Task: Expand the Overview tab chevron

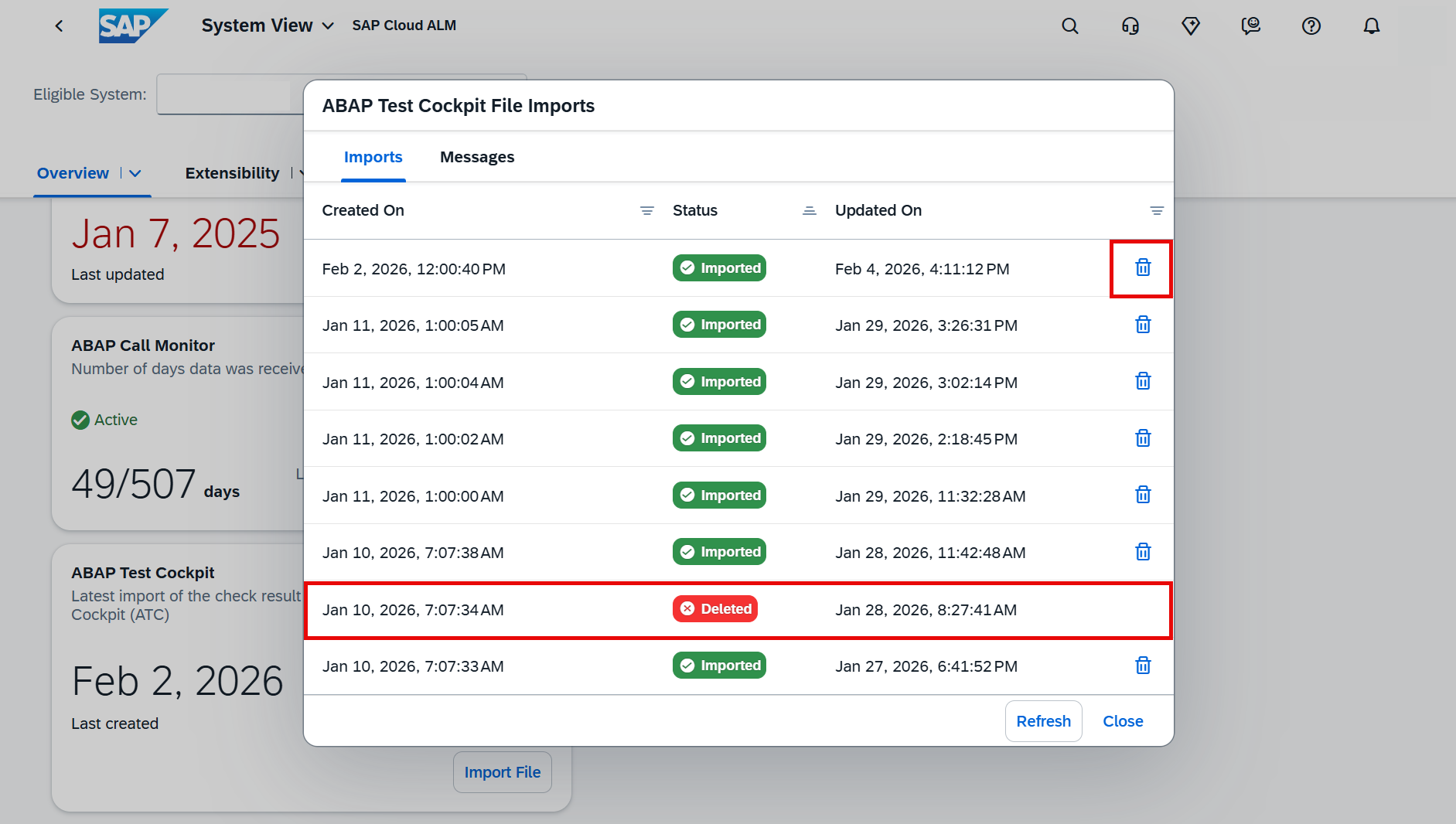Action: pyautogui.click(x=135, y=174)
